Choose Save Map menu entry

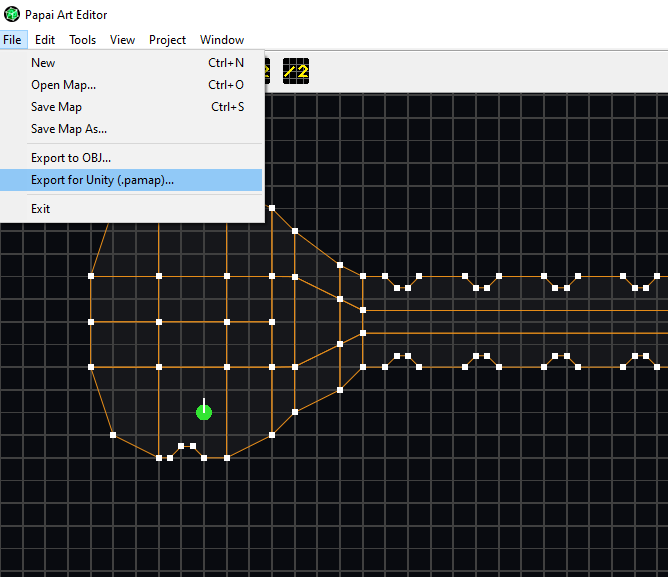131,107
